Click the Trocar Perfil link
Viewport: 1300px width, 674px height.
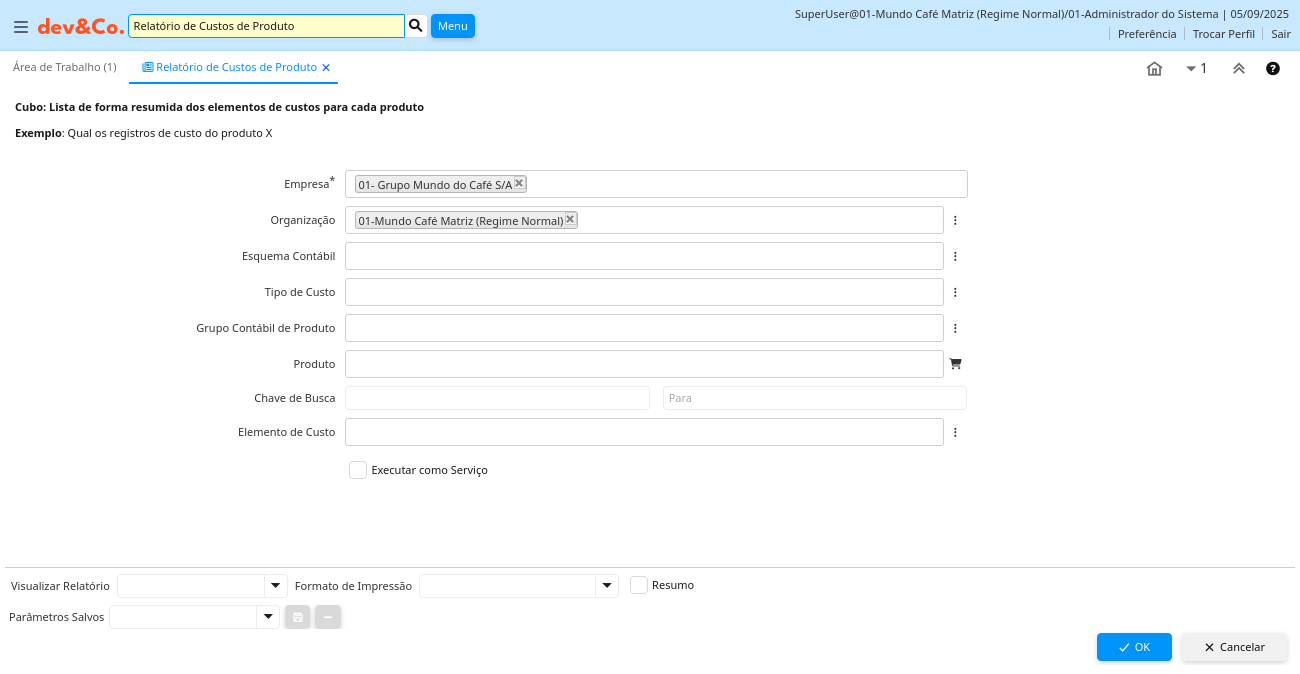pos(1223,34)
